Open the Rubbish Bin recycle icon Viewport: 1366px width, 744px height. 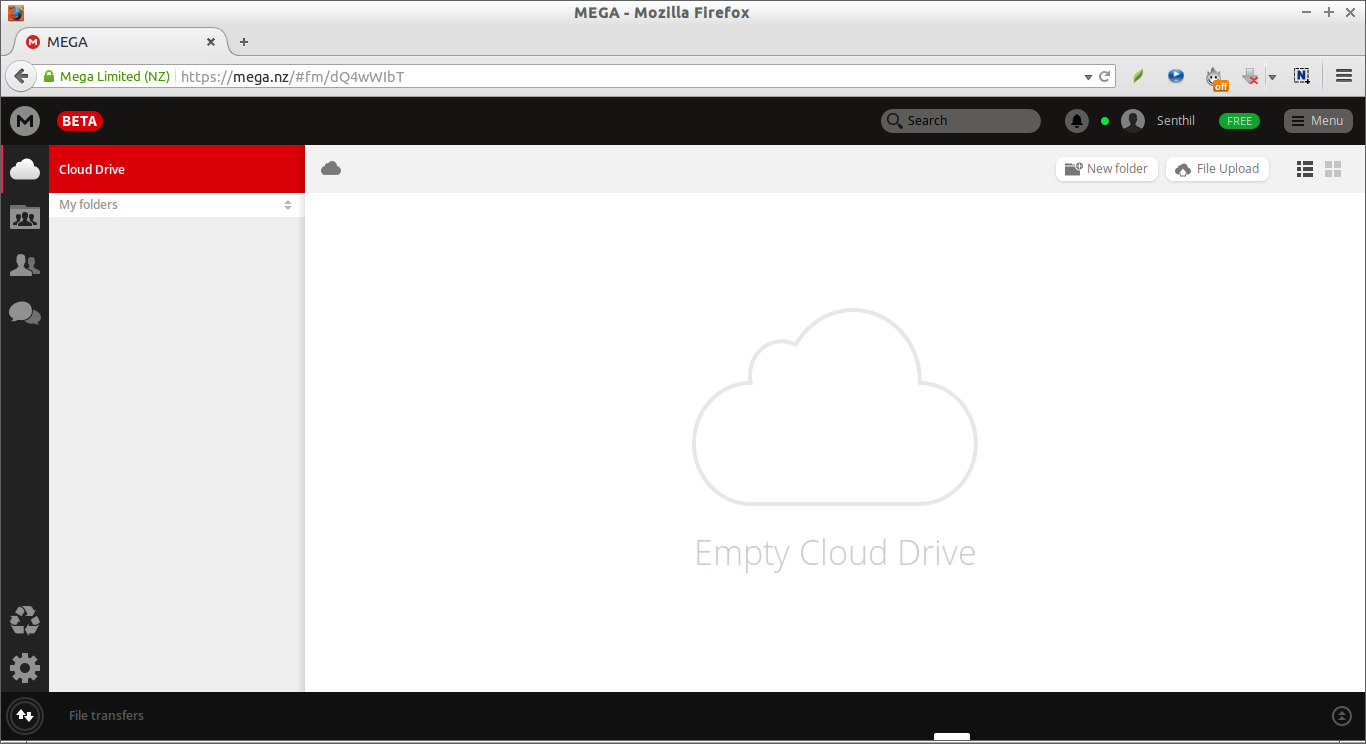coord(25,621)
